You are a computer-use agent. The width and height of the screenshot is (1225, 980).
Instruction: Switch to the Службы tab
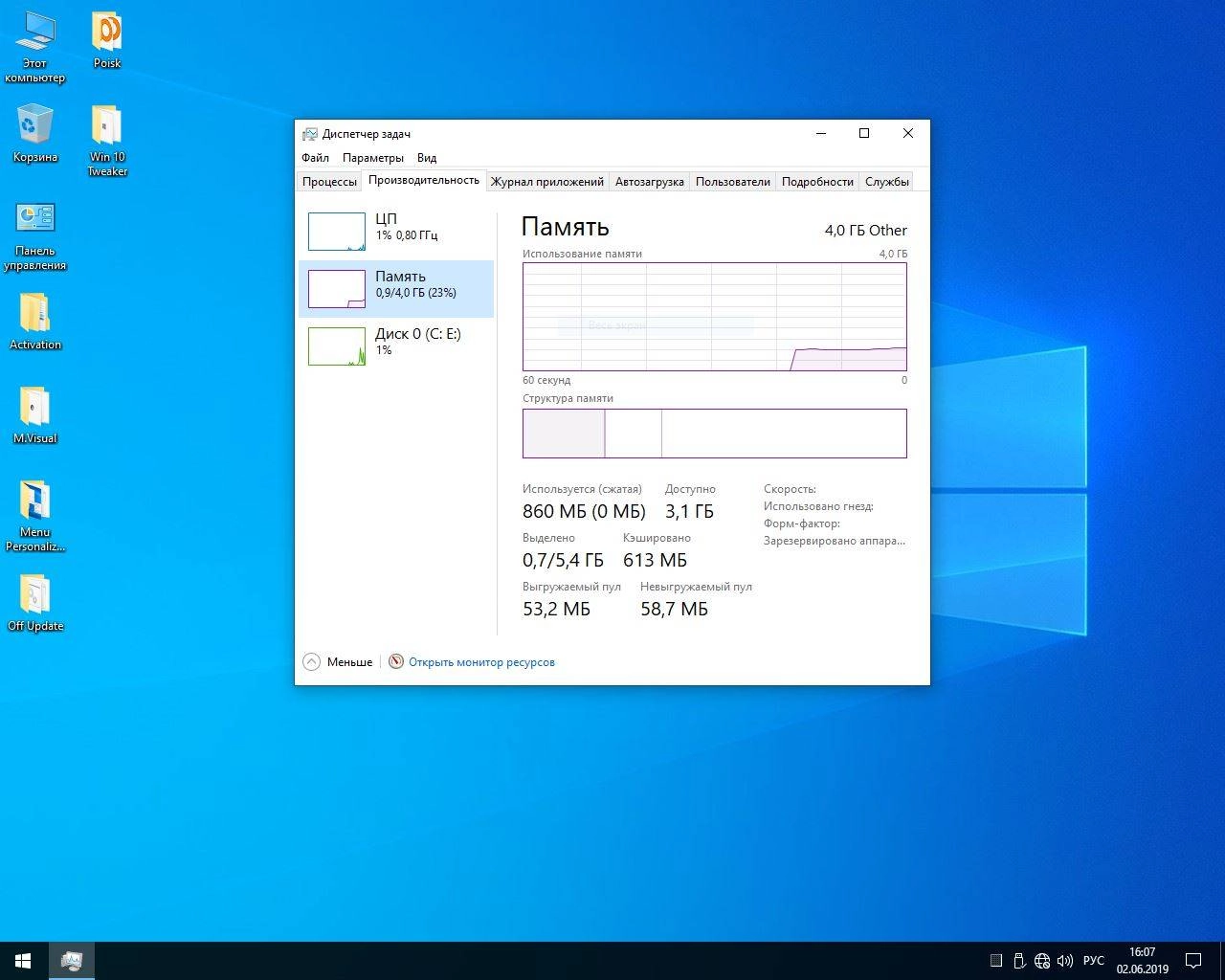[887, 182]
